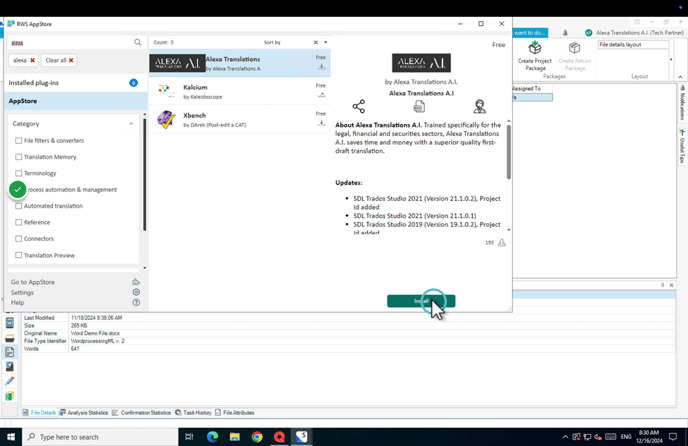Click Process automation & management label
688x446 pixels.
72,190
